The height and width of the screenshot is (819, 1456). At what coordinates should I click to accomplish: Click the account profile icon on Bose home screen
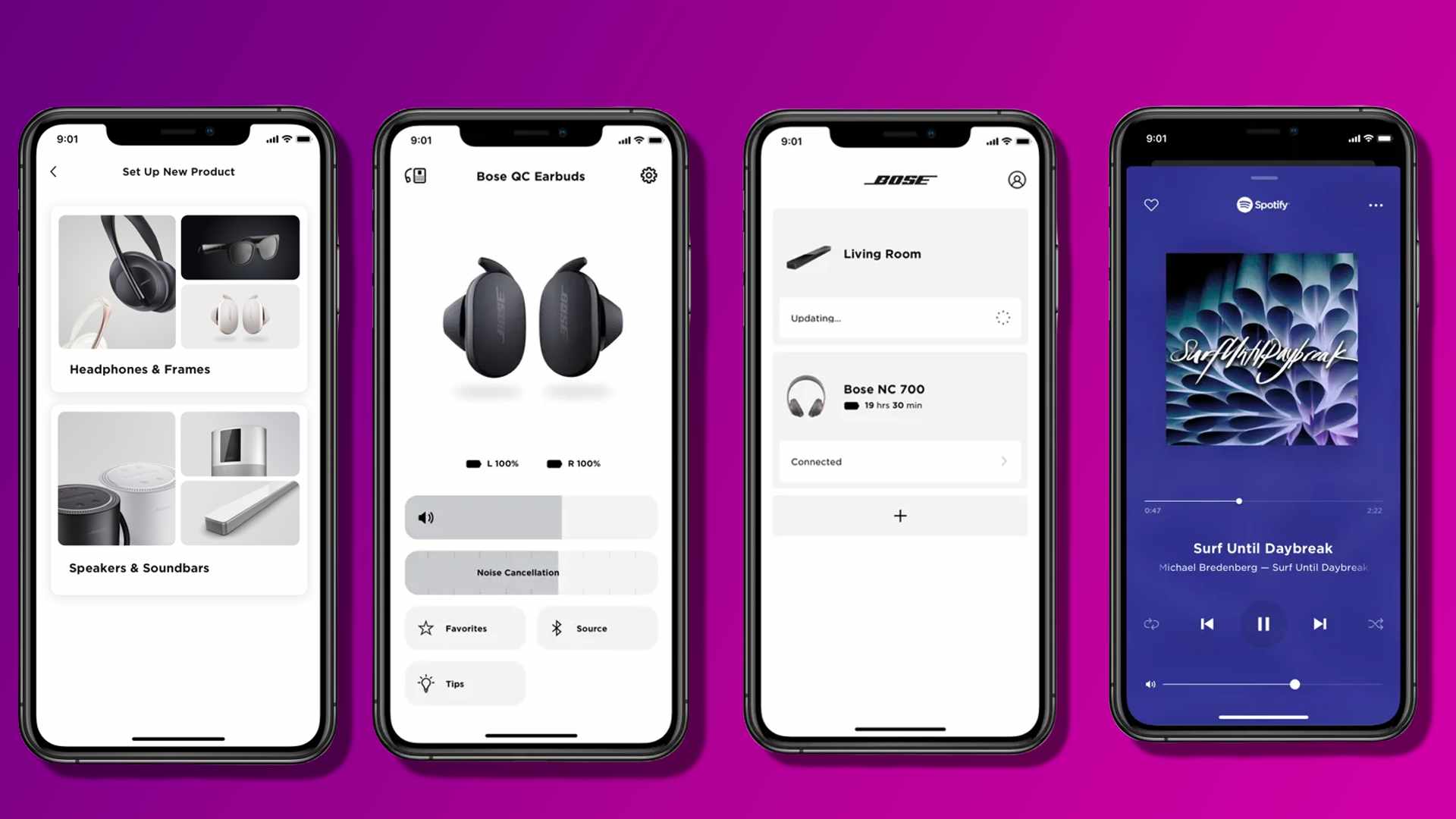pos(1016,179)
